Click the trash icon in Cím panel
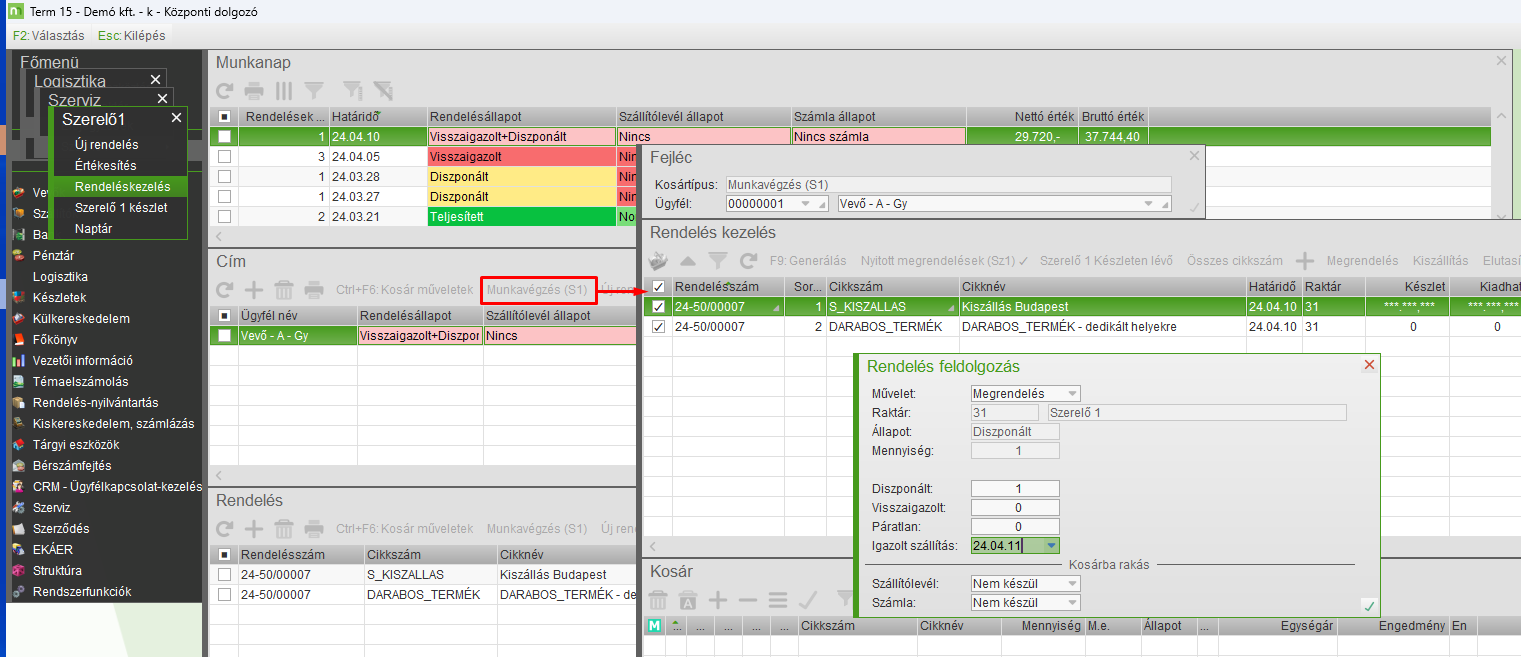The height and width of the screenshot is (657, 1521). click(x=284, y=290)
